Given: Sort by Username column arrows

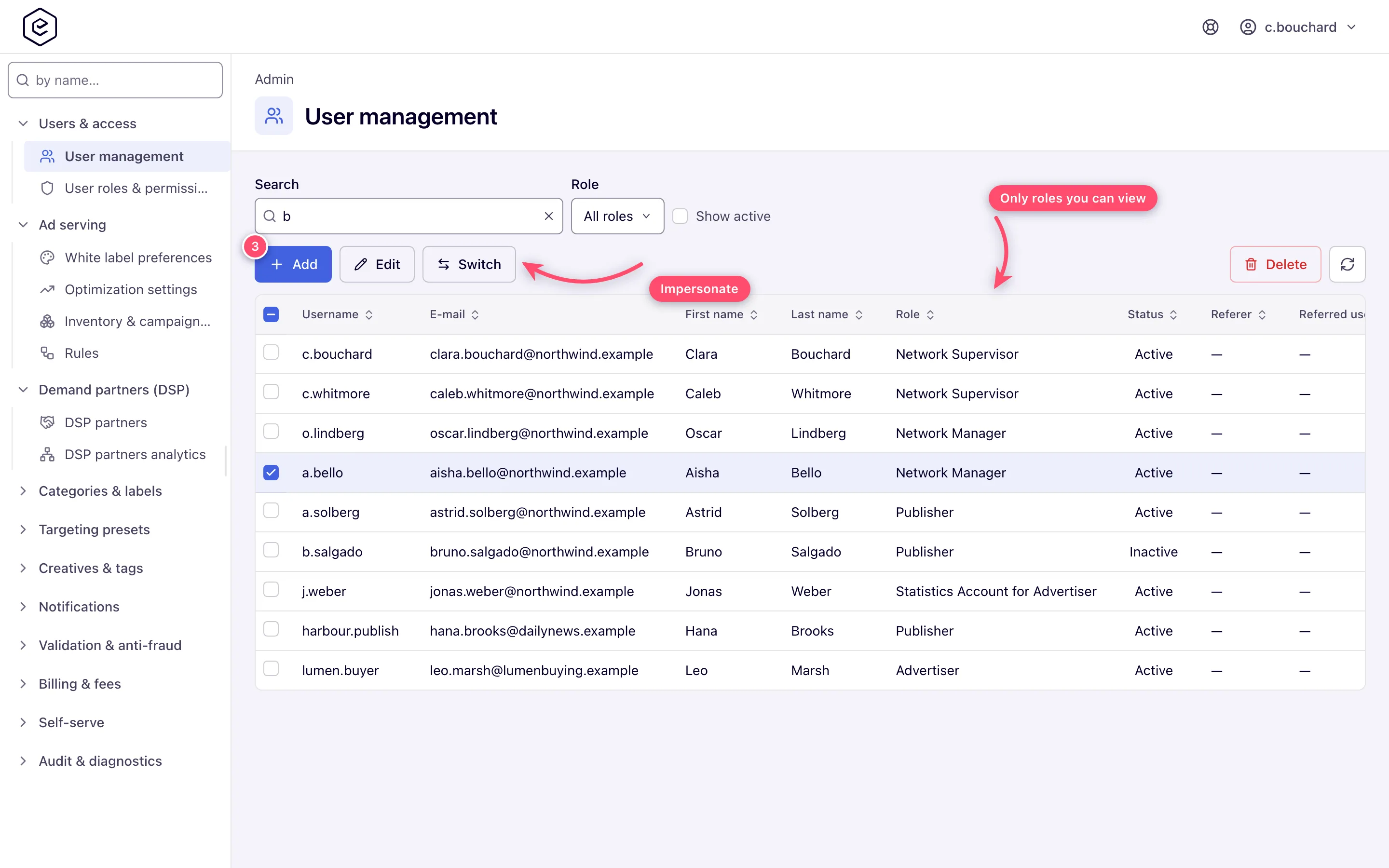Looking at the screenshot, I should coord(369,314).
